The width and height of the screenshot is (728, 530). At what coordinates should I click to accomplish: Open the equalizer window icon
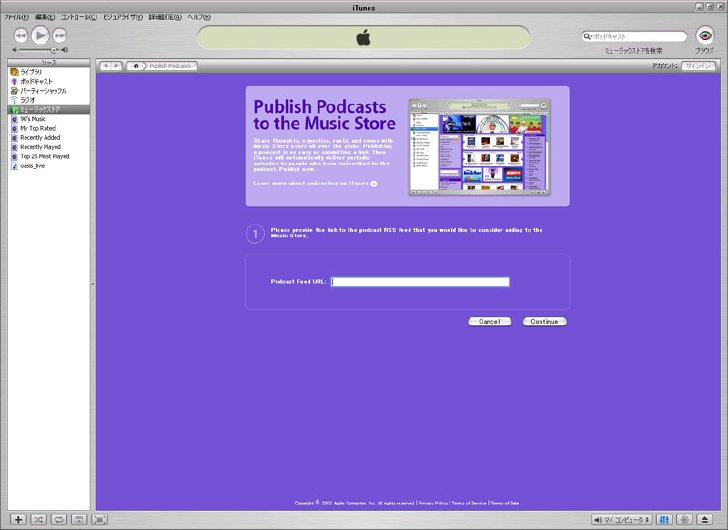[x=664, y=519]
